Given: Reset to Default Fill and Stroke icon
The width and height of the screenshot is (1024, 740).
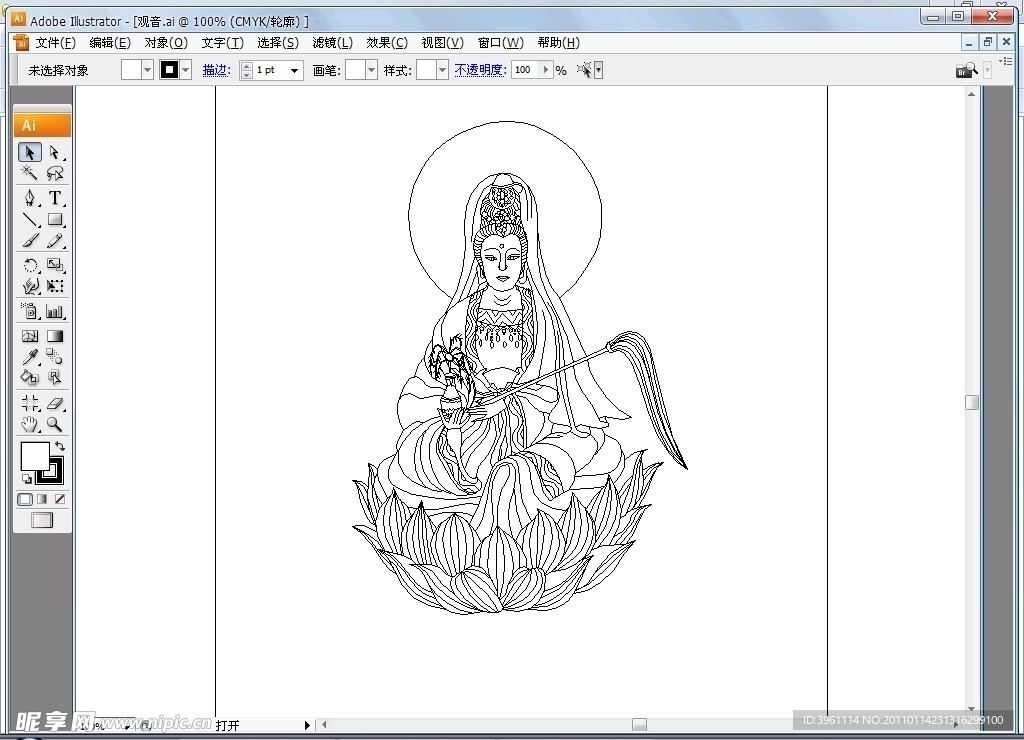Looking at the screenshot, I should [x=27, y=479].
